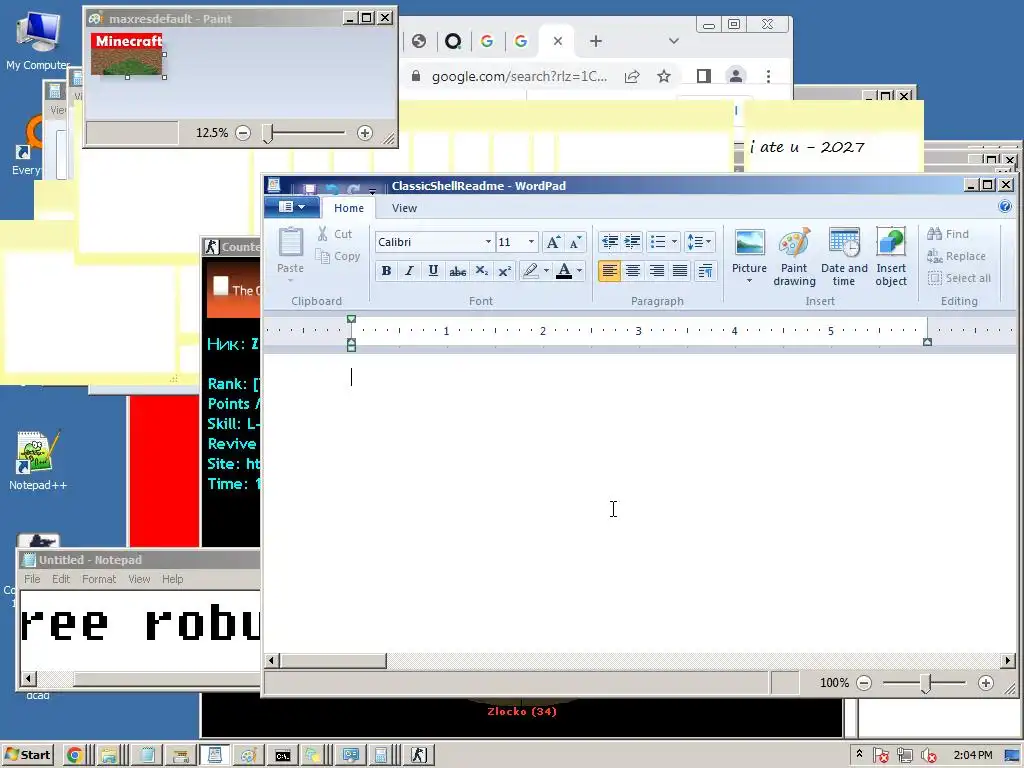Click the line spacing icon in WordPad
Image resolution: width=1024 pixels, height=768 pixels.
695,242
